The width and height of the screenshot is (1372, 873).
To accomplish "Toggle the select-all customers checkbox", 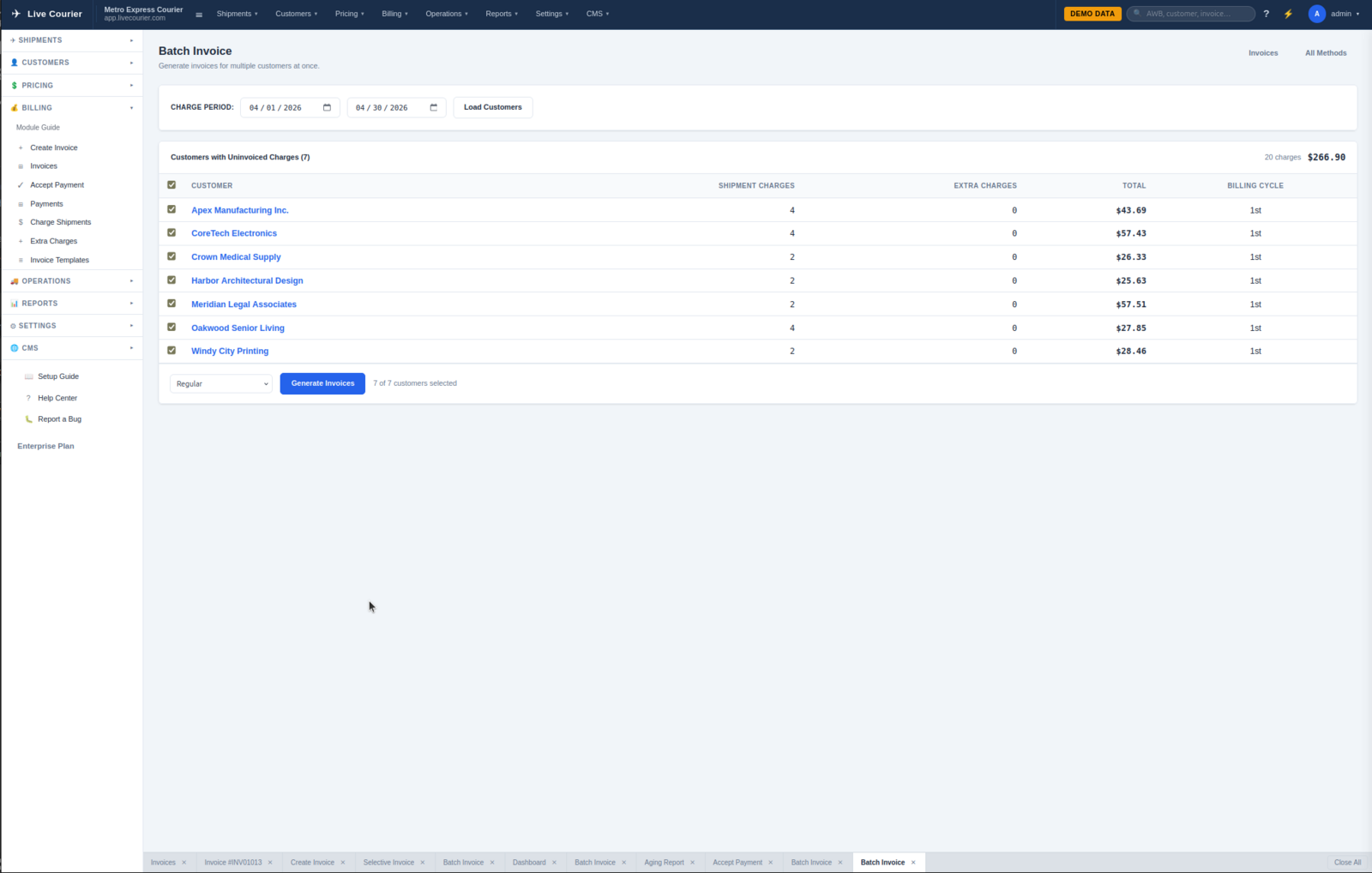I will pyautogui.click(x=171, y=185).
